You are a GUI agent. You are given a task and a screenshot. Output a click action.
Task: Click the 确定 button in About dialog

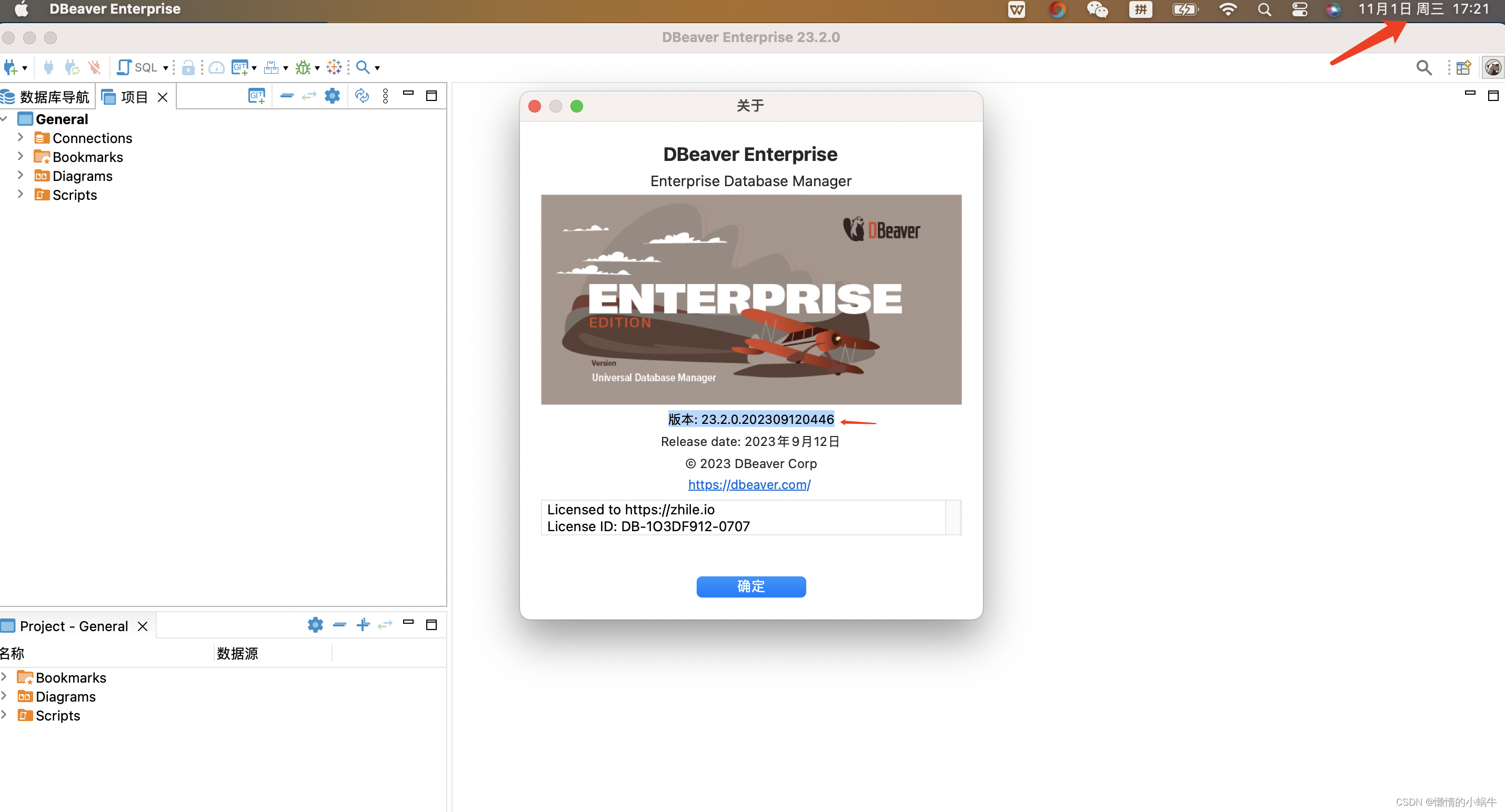[751, 587]
